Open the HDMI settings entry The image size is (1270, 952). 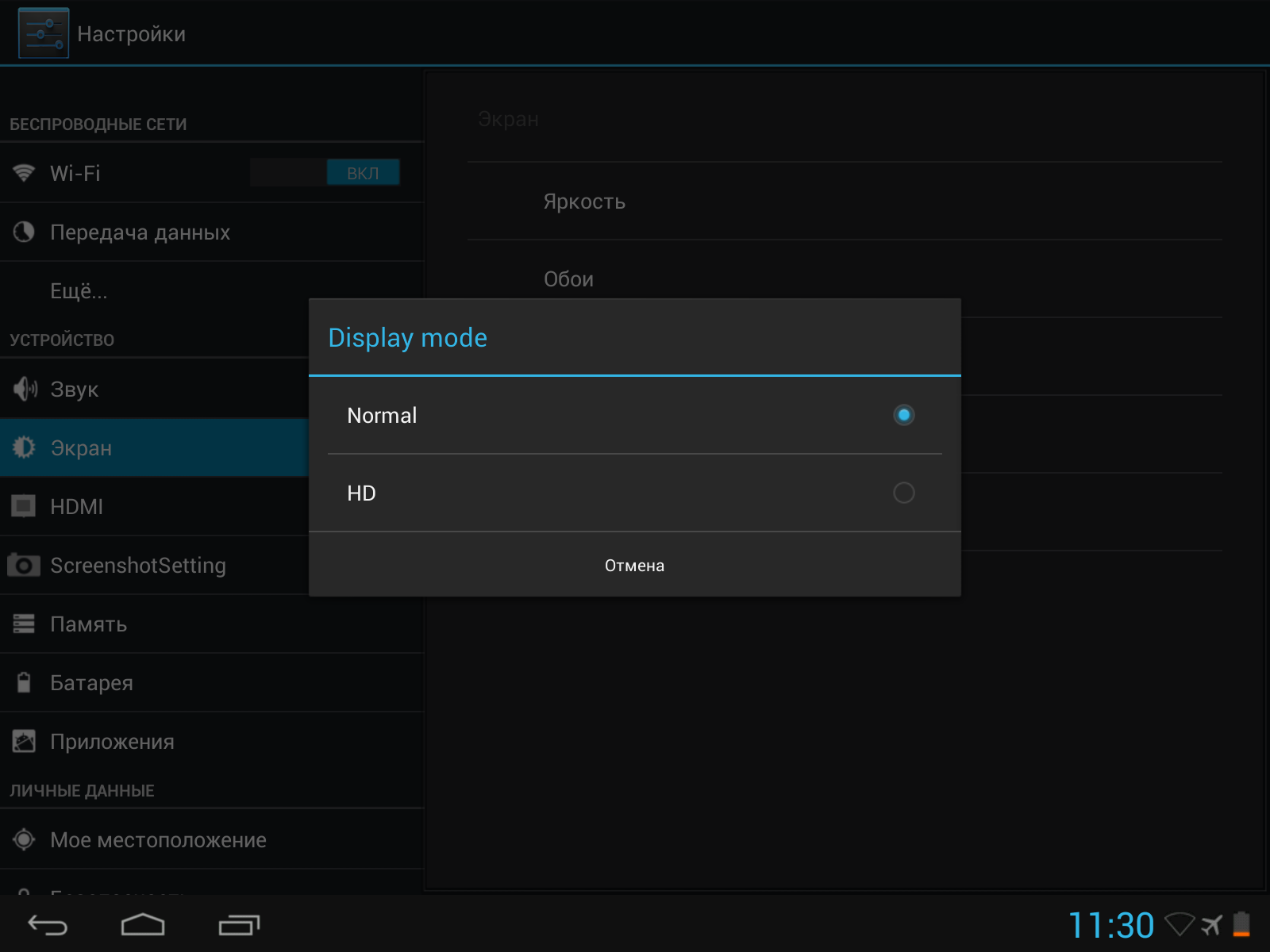[x=76, y=507]
